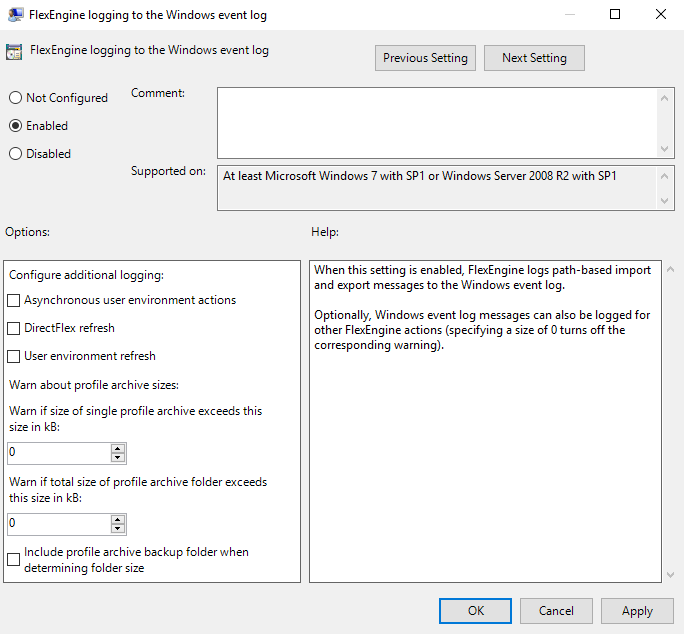Viewport: 684px width, 634px height.
Task: Click inside the Comment text box
Action: [437, 121]
